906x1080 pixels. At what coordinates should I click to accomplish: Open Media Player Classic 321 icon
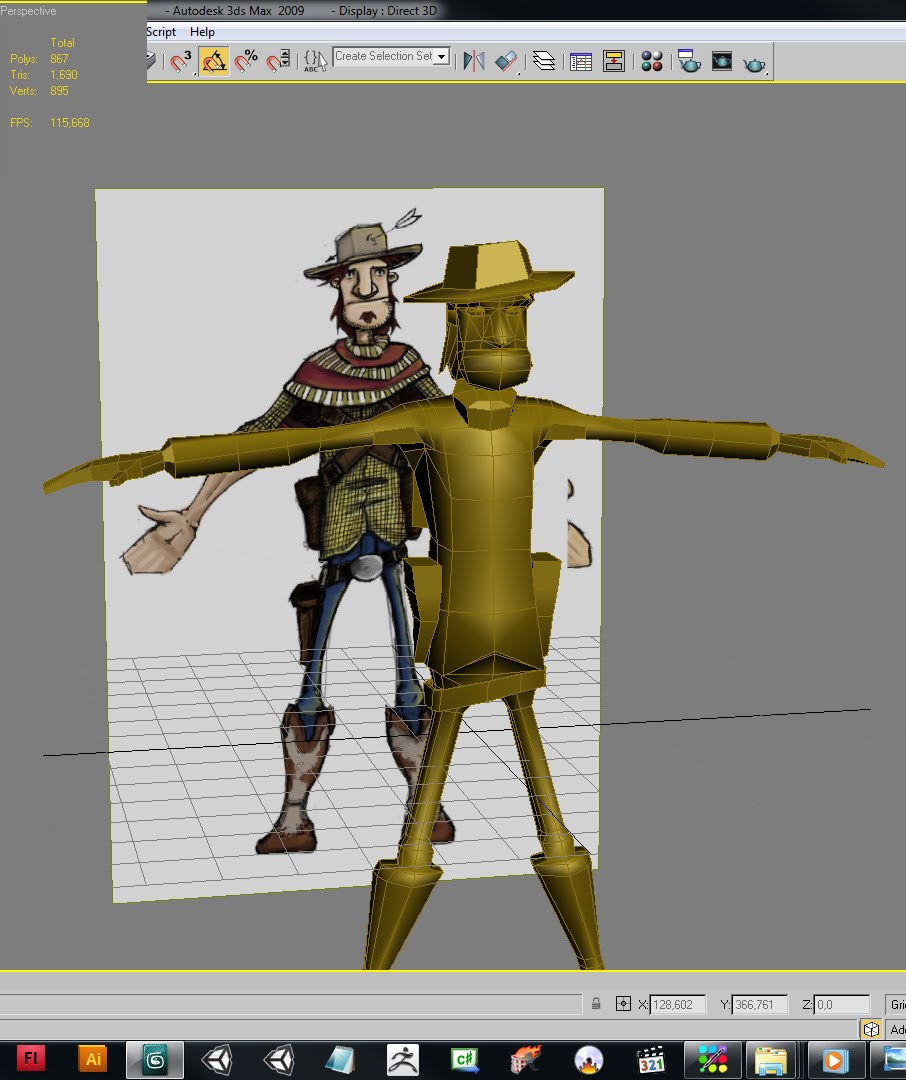651,1059
